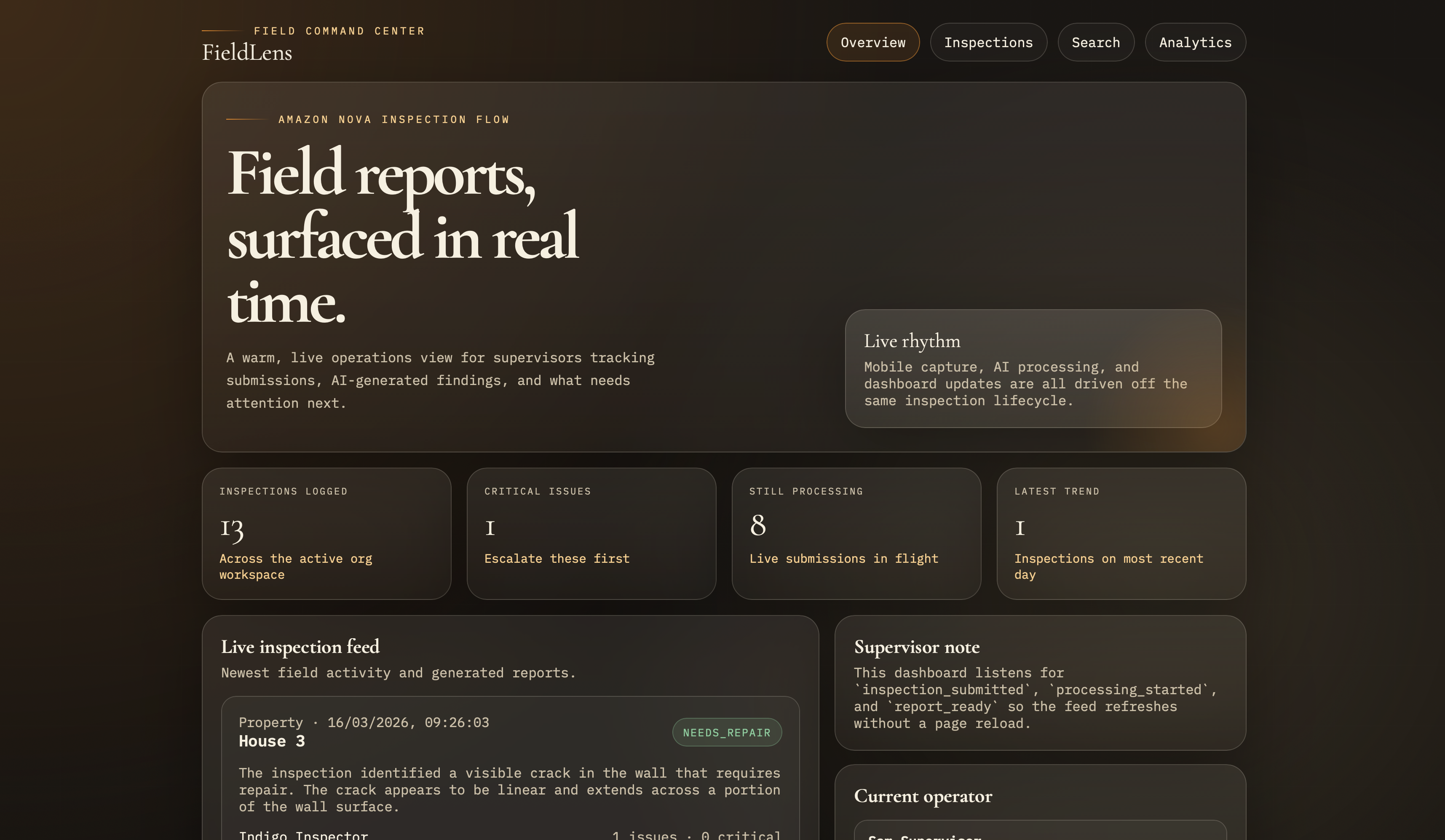Select the Critical Issues stat card
The width and height of the screenshot is (1445, 840).
(x=591, y=533)
